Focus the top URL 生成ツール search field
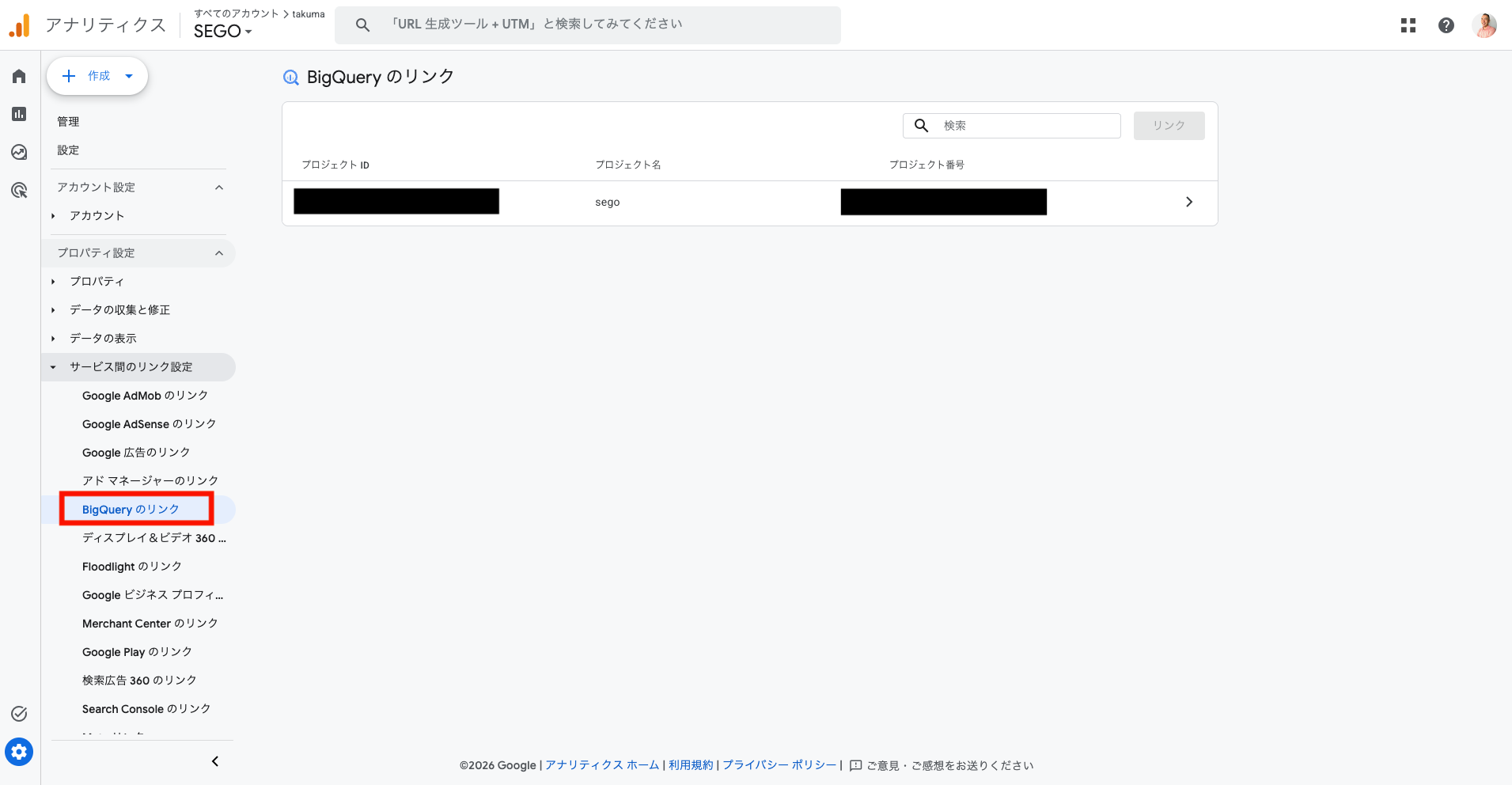The width and height of the screenshot is (1512, 785). tap(588, 25)
